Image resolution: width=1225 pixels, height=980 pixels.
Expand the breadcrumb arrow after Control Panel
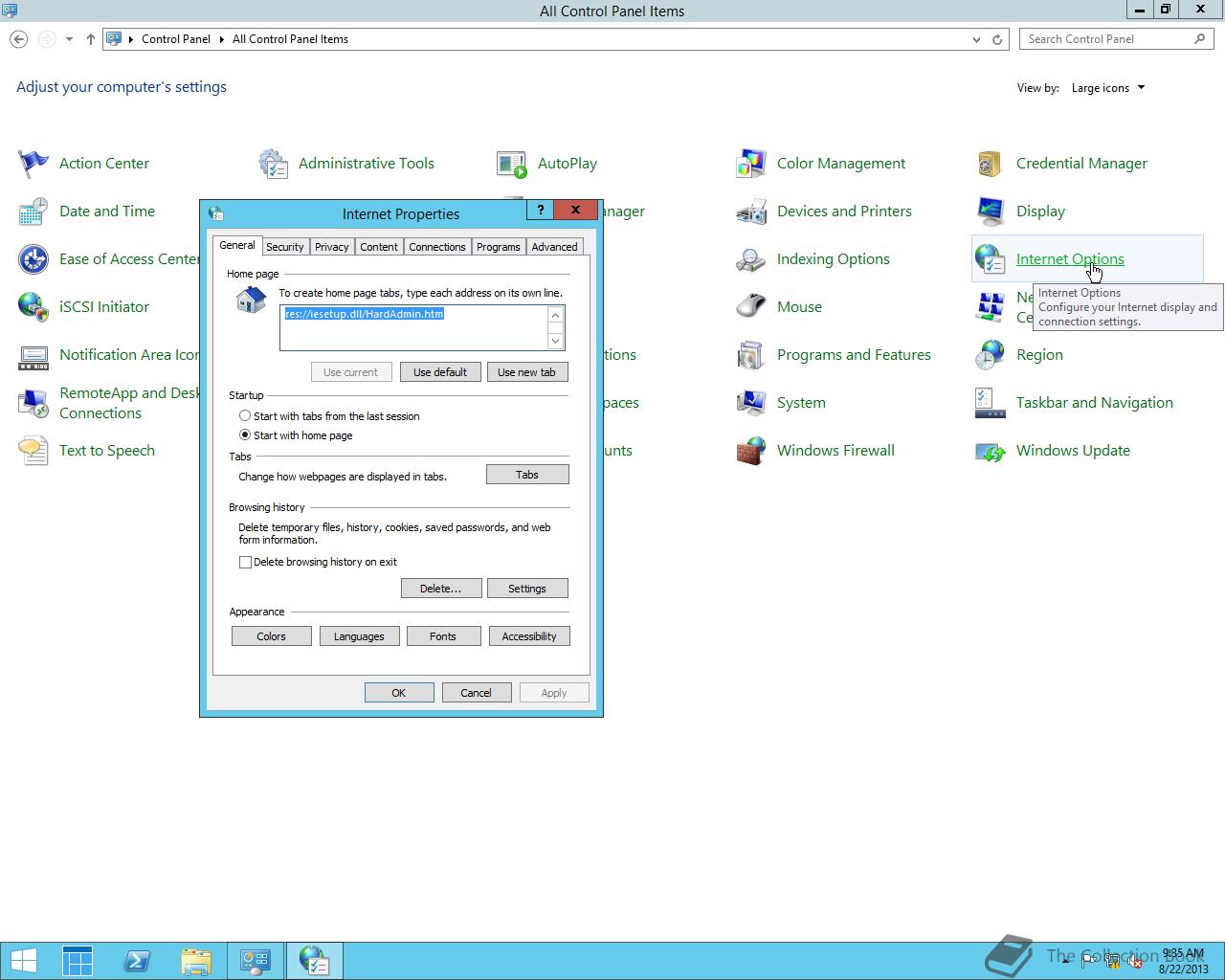pos(222,39)
